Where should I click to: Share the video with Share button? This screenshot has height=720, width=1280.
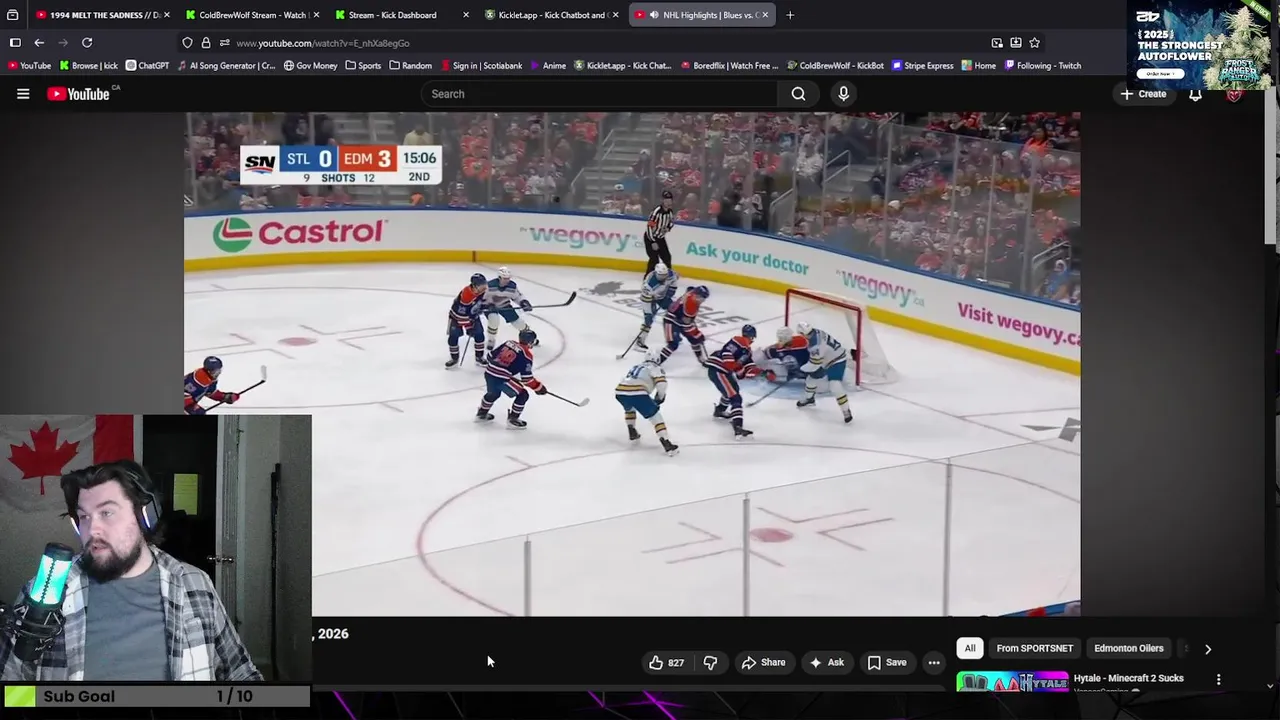(763, 662)
